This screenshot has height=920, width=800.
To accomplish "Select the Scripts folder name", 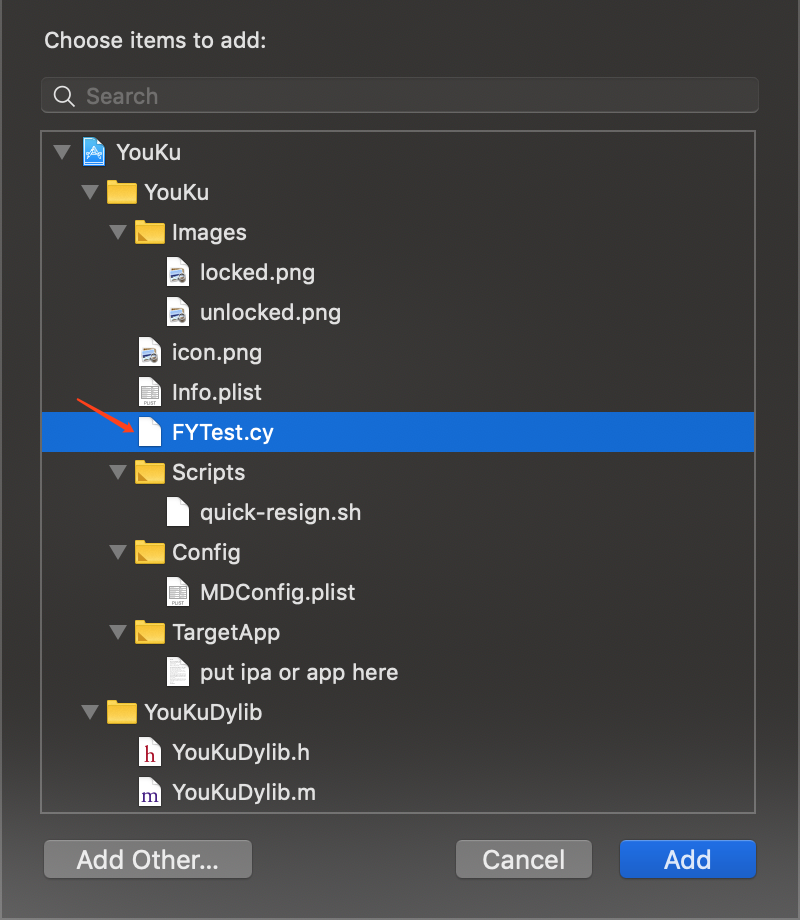I will click(x=208, y=473).
